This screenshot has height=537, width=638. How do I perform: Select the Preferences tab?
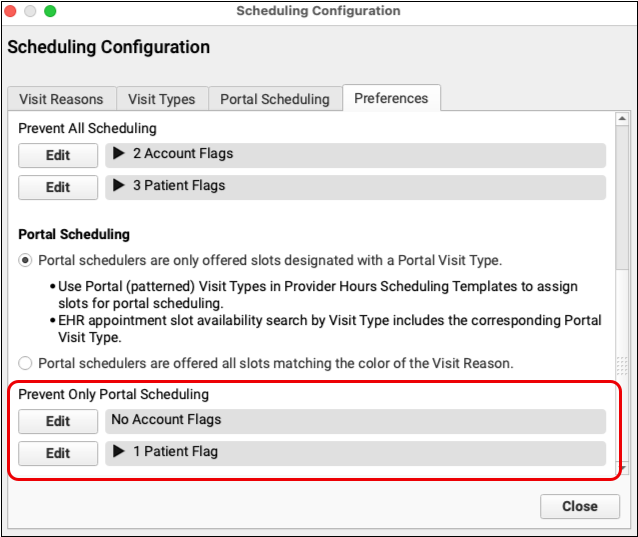(x=391, y=98)
